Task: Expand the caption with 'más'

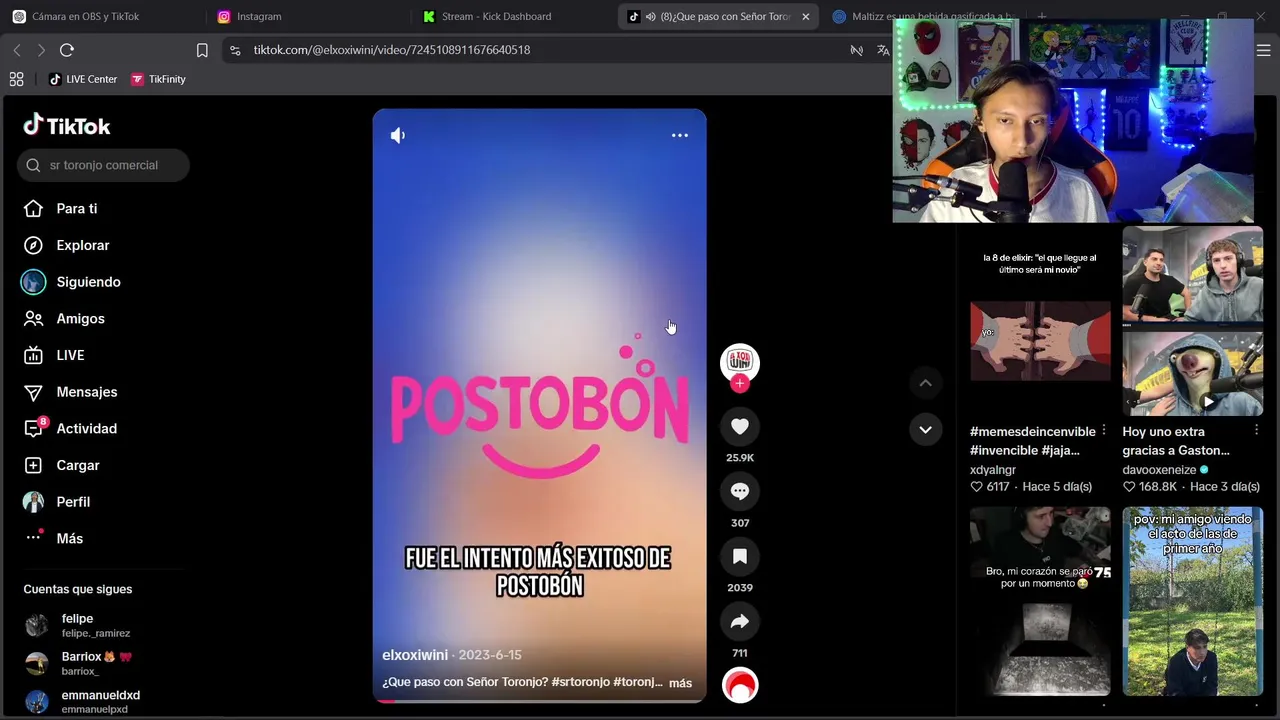Action: click(x=680, y=683)
